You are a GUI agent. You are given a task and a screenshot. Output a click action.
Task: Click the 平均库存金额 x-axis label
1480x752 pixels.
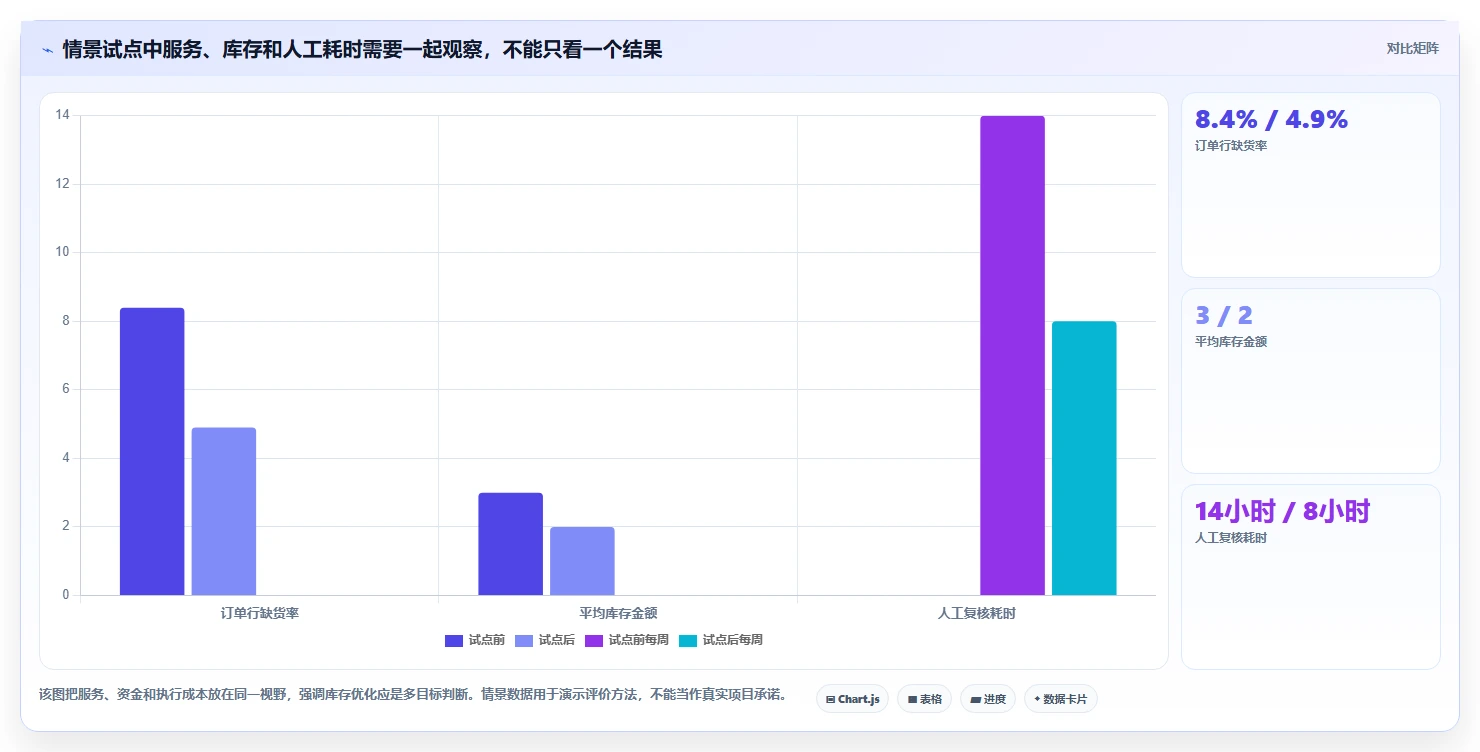(618, 613)
